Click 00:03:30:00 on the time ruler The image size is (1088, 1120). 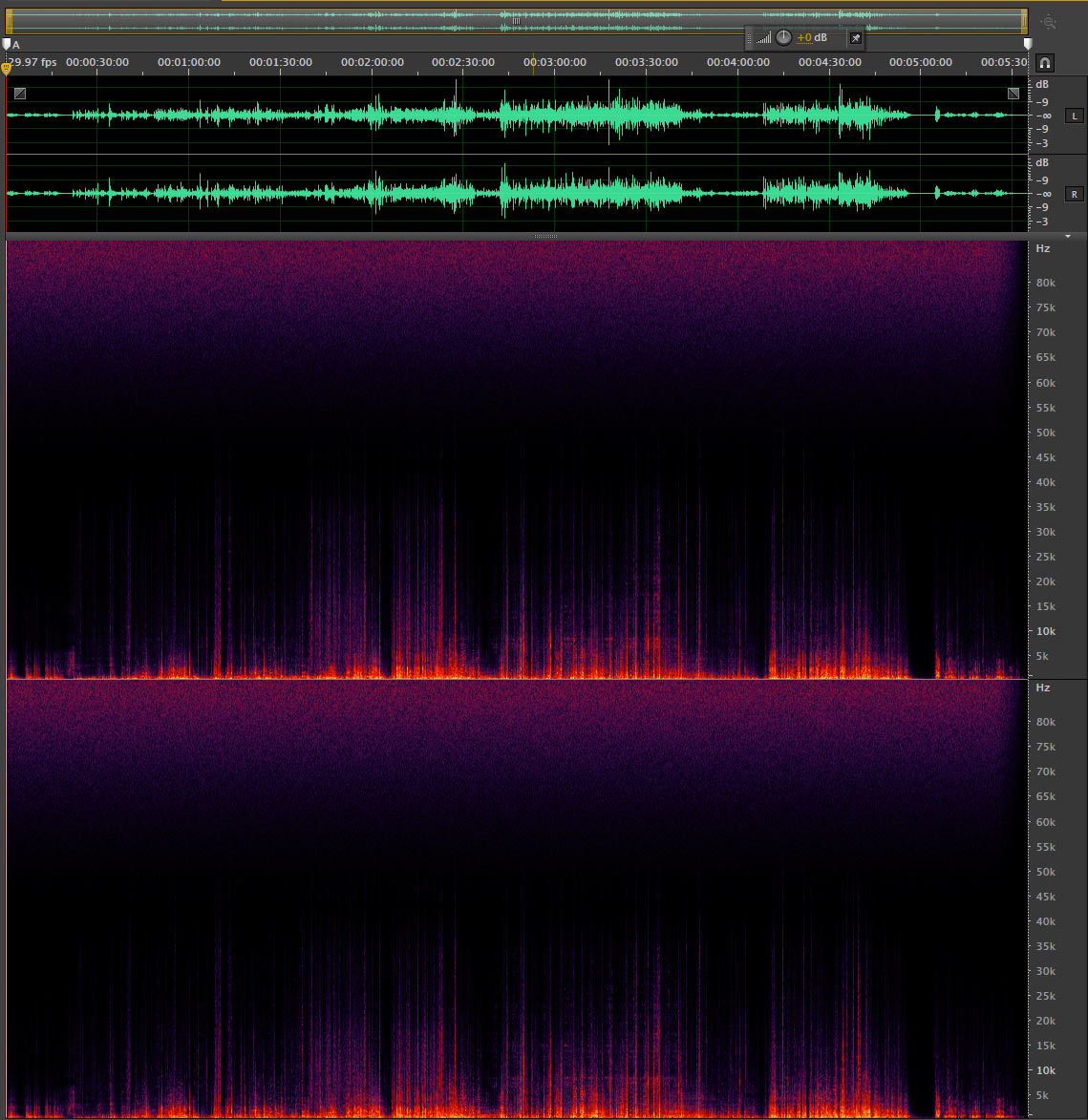point(647,62)
